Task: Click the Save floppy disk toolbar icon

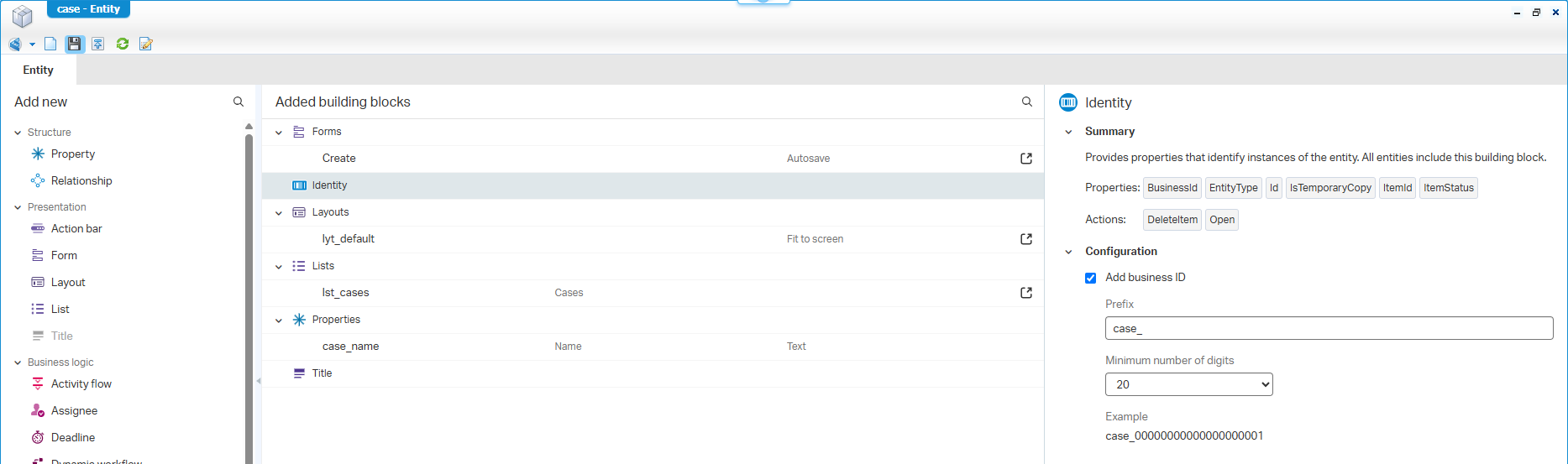Action: click(x=75, y=44)
